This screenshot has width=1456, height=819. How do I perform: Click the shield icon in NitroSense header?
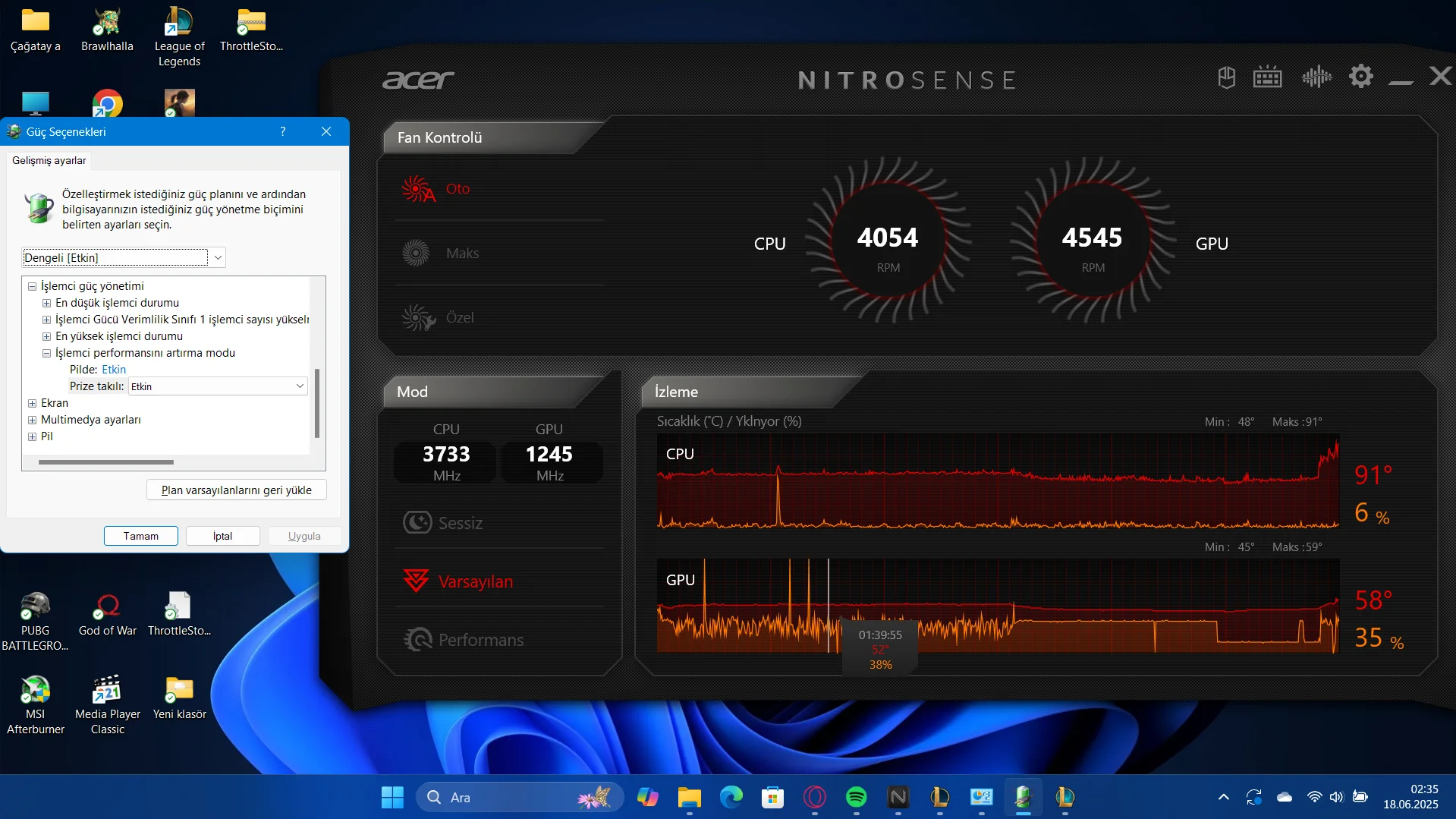tap(1226, 77)
